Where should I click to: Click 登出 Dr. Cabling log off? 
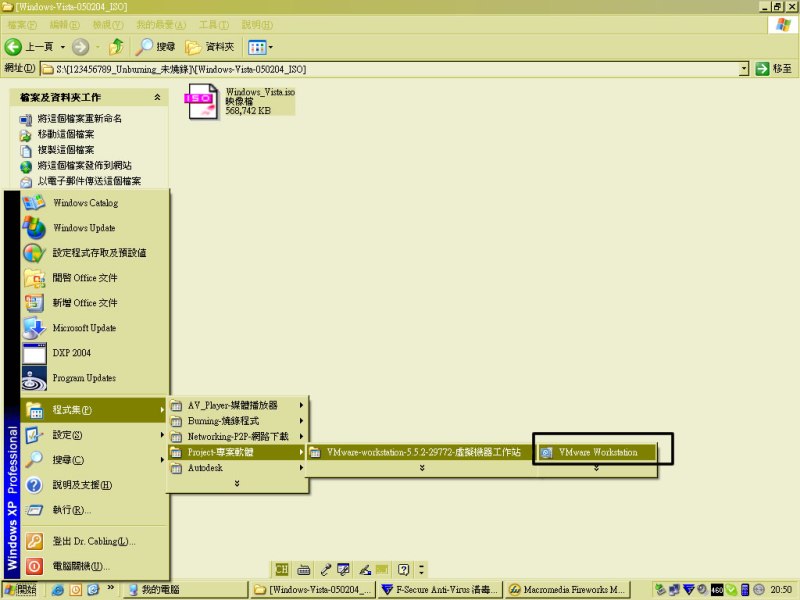[94, 541]
